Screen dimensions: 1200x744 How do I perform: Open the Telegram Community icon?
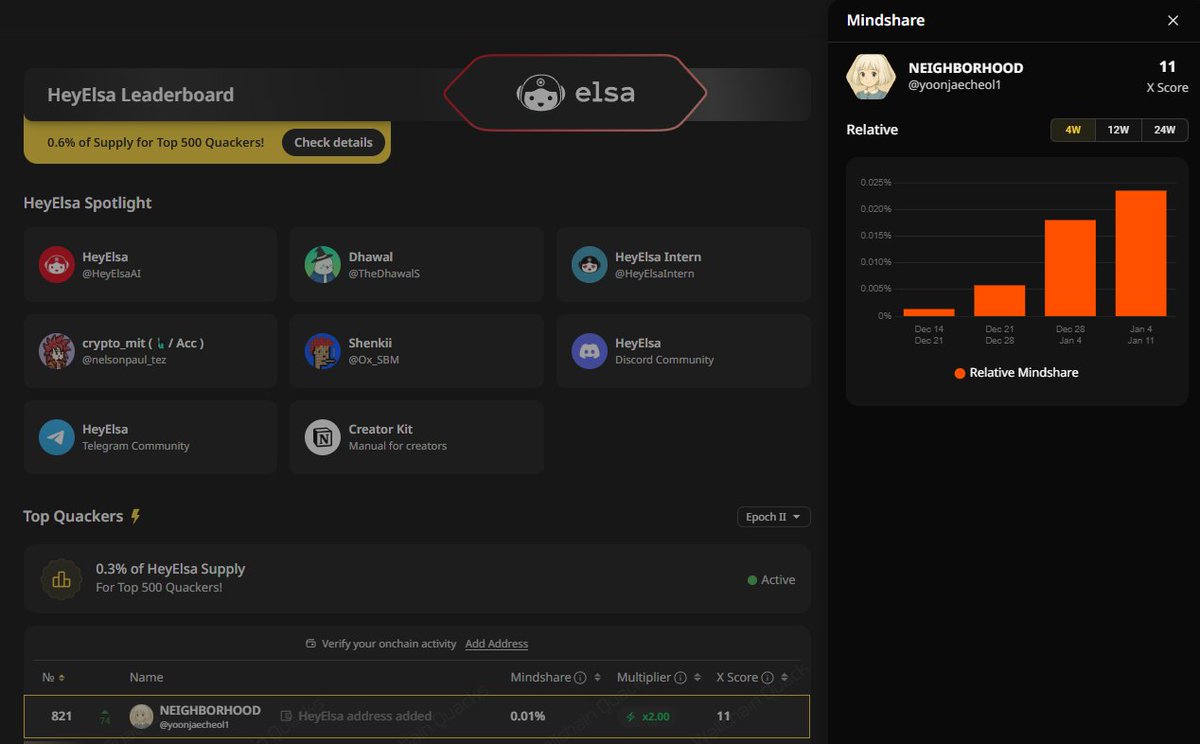coord(57,437)
